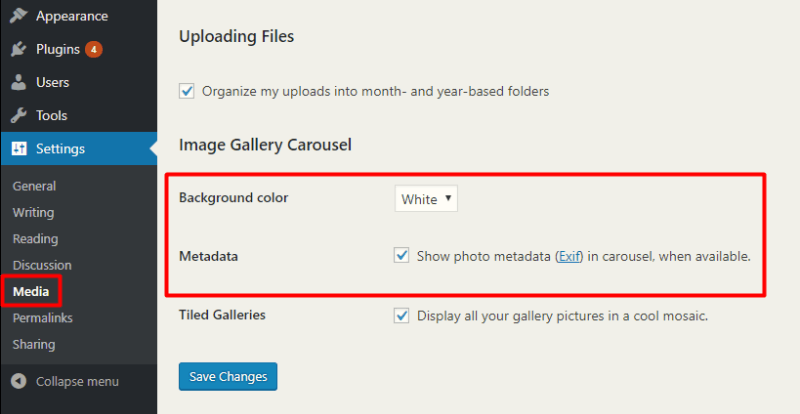
Task: Click the Settings sliders icon
Action: [19, 149]
